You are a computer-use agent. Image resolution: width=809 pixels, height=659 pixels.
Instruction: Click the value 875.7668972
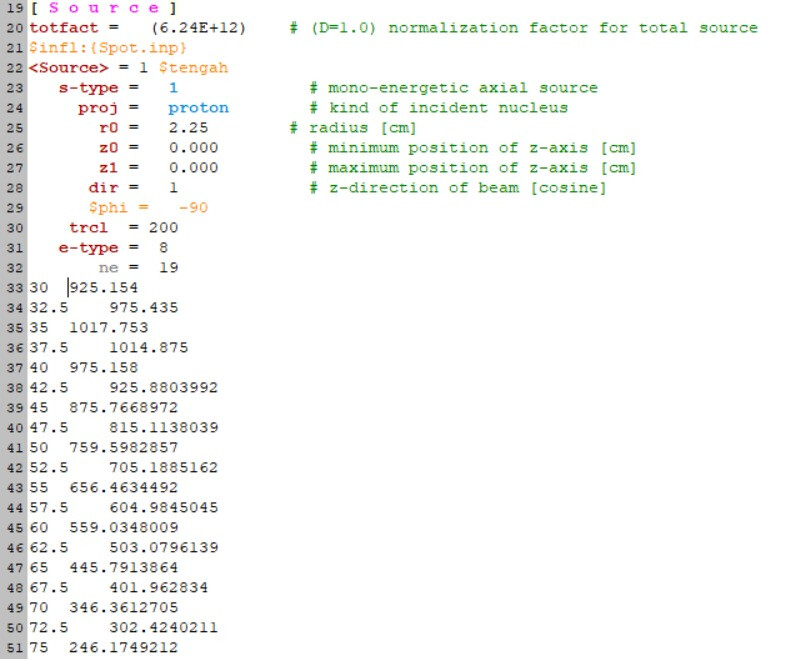[123, 408]
